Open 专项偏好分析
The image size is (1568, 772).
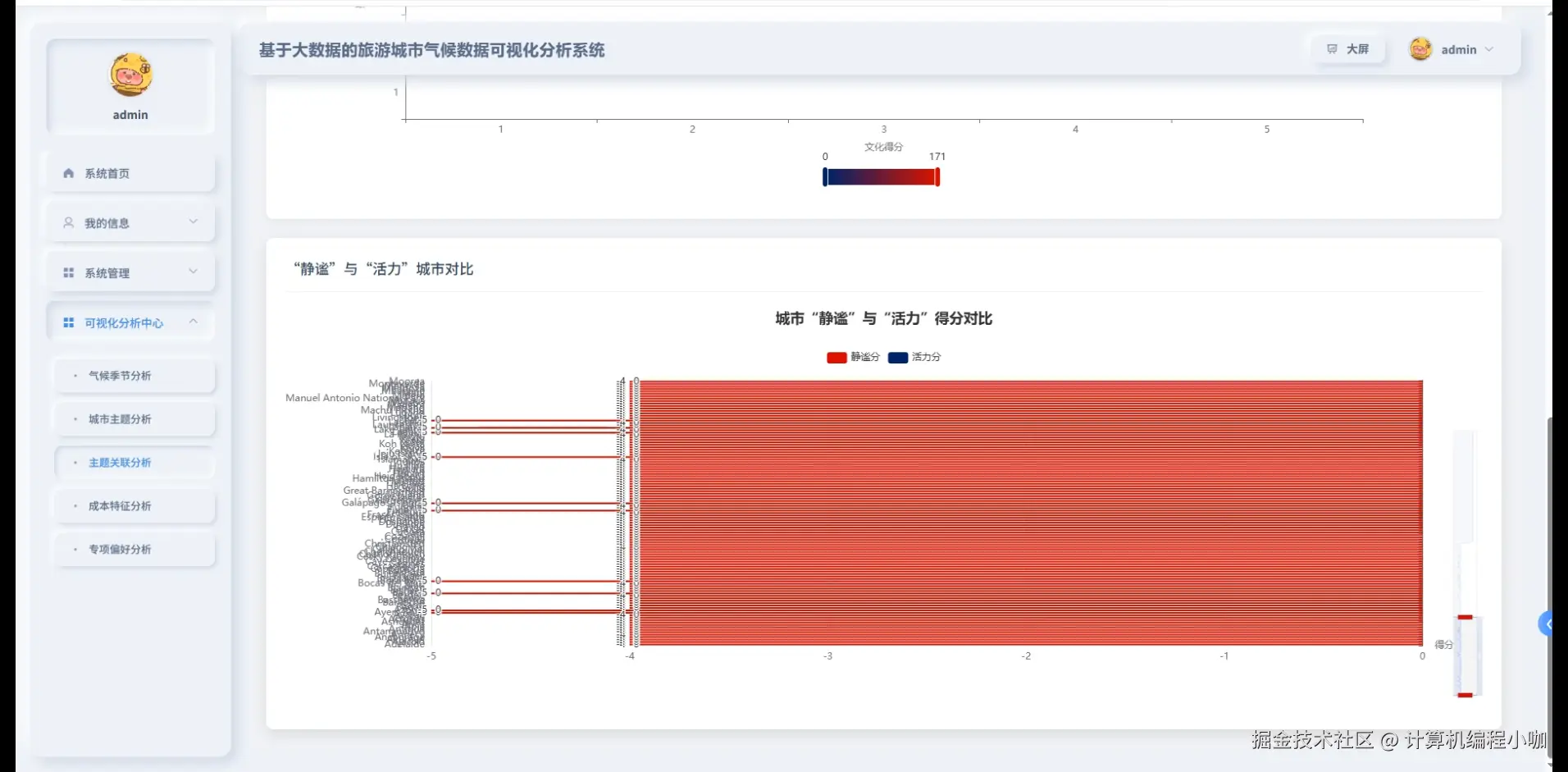click(x=119, y=549)
